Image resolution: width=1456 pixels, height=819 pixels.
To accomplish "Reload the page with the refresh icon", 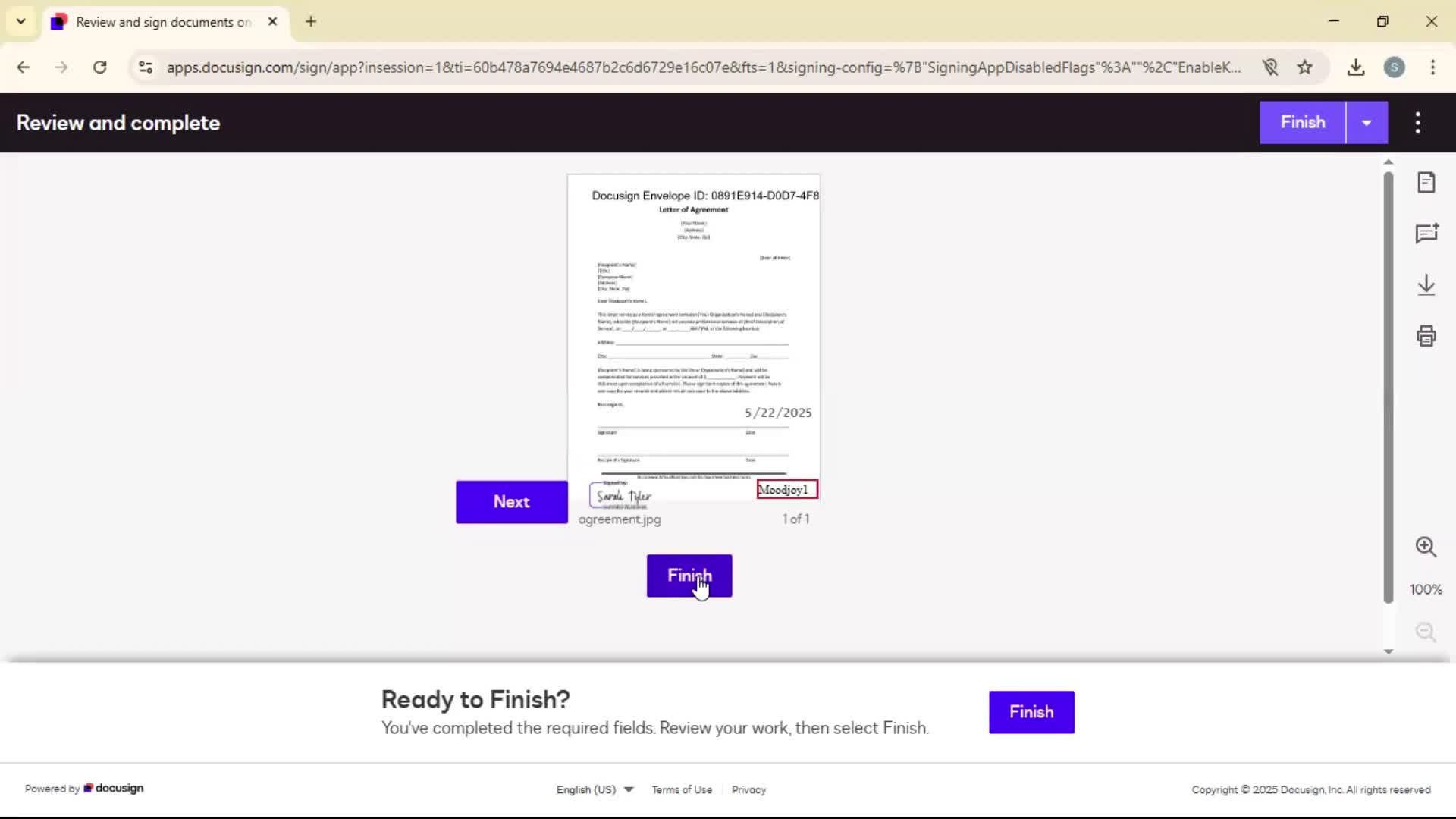I will [x=99, y=67].
